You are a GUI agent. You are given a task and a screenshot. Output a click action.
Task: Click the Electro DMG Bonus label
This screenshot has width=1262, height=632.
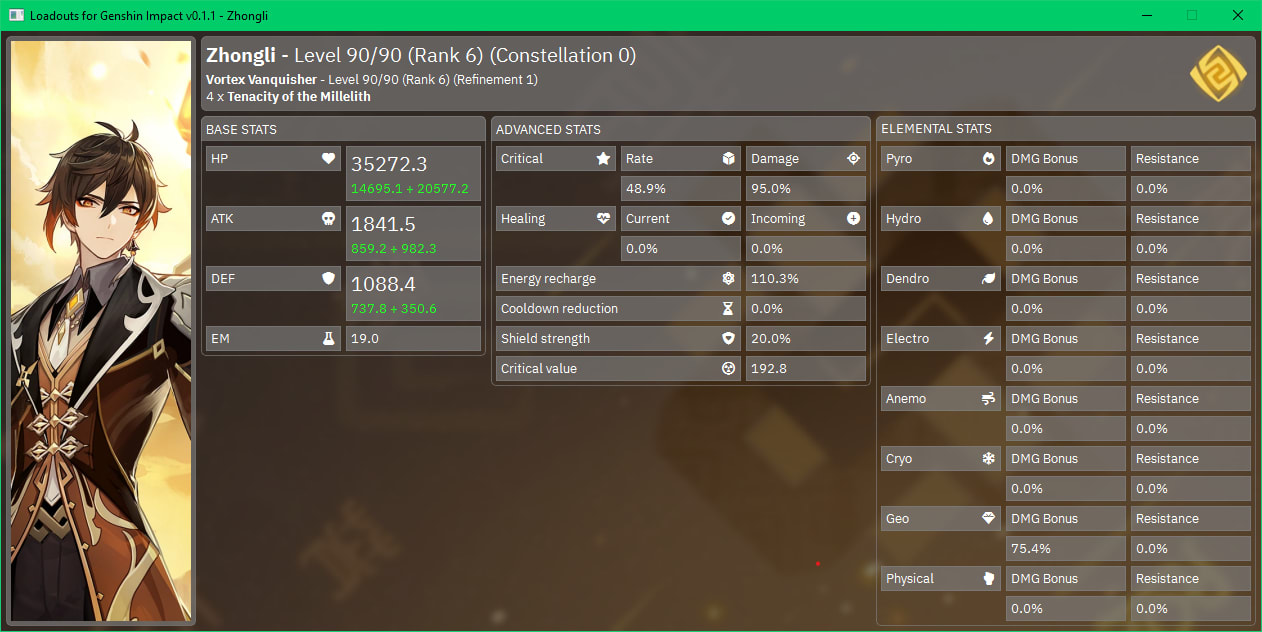[1066, 339]
